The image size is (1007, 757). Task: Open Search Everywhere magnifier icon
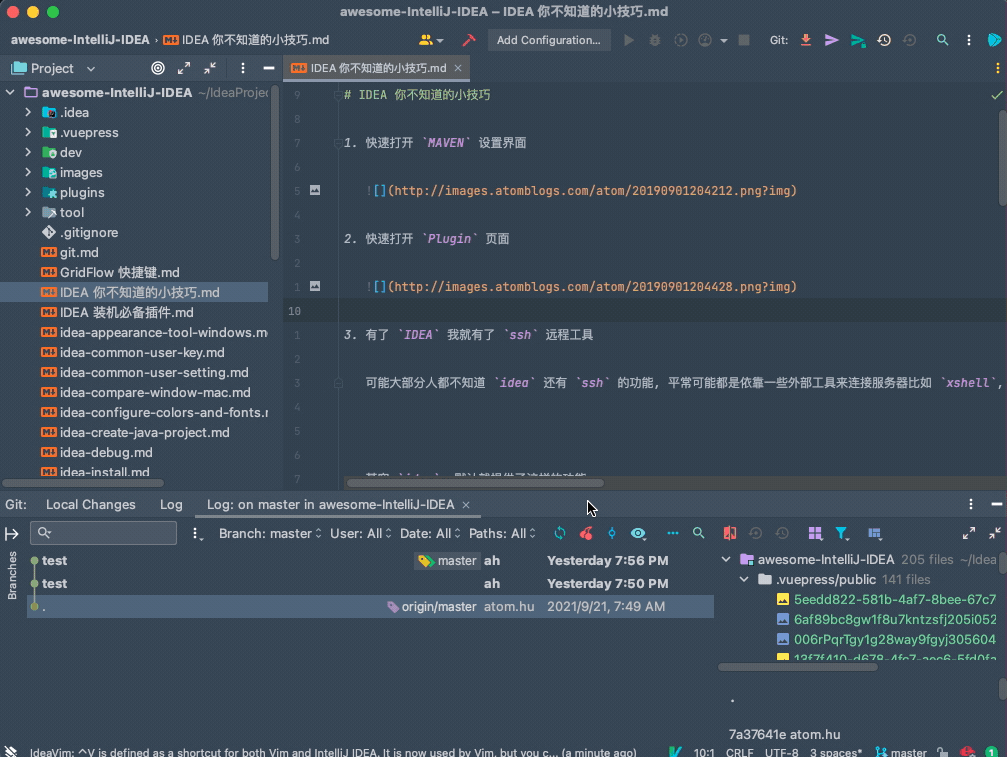tap(942, 40)
